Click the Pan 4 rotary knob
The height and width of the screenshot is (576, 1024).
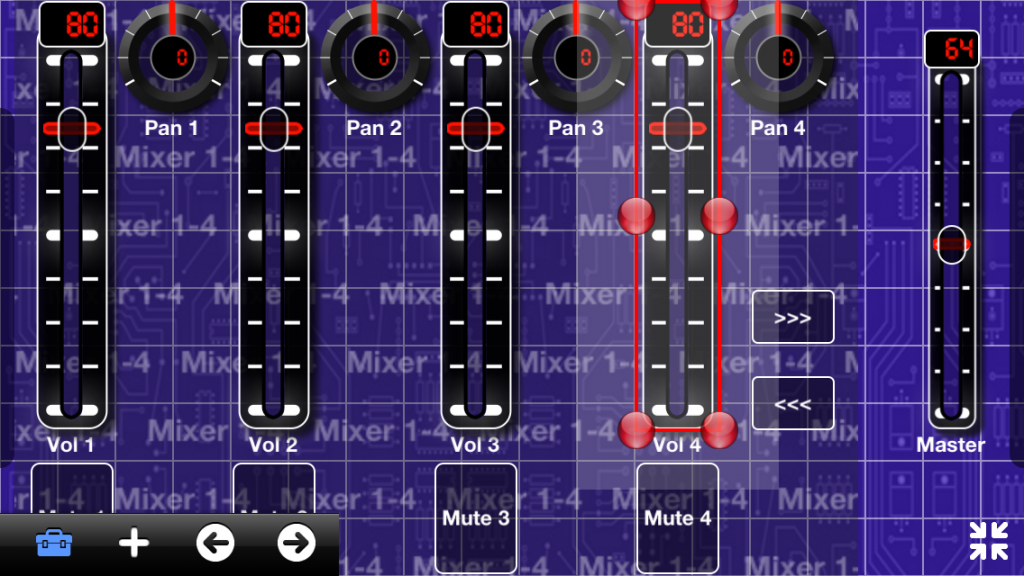(x=778, y=57)
